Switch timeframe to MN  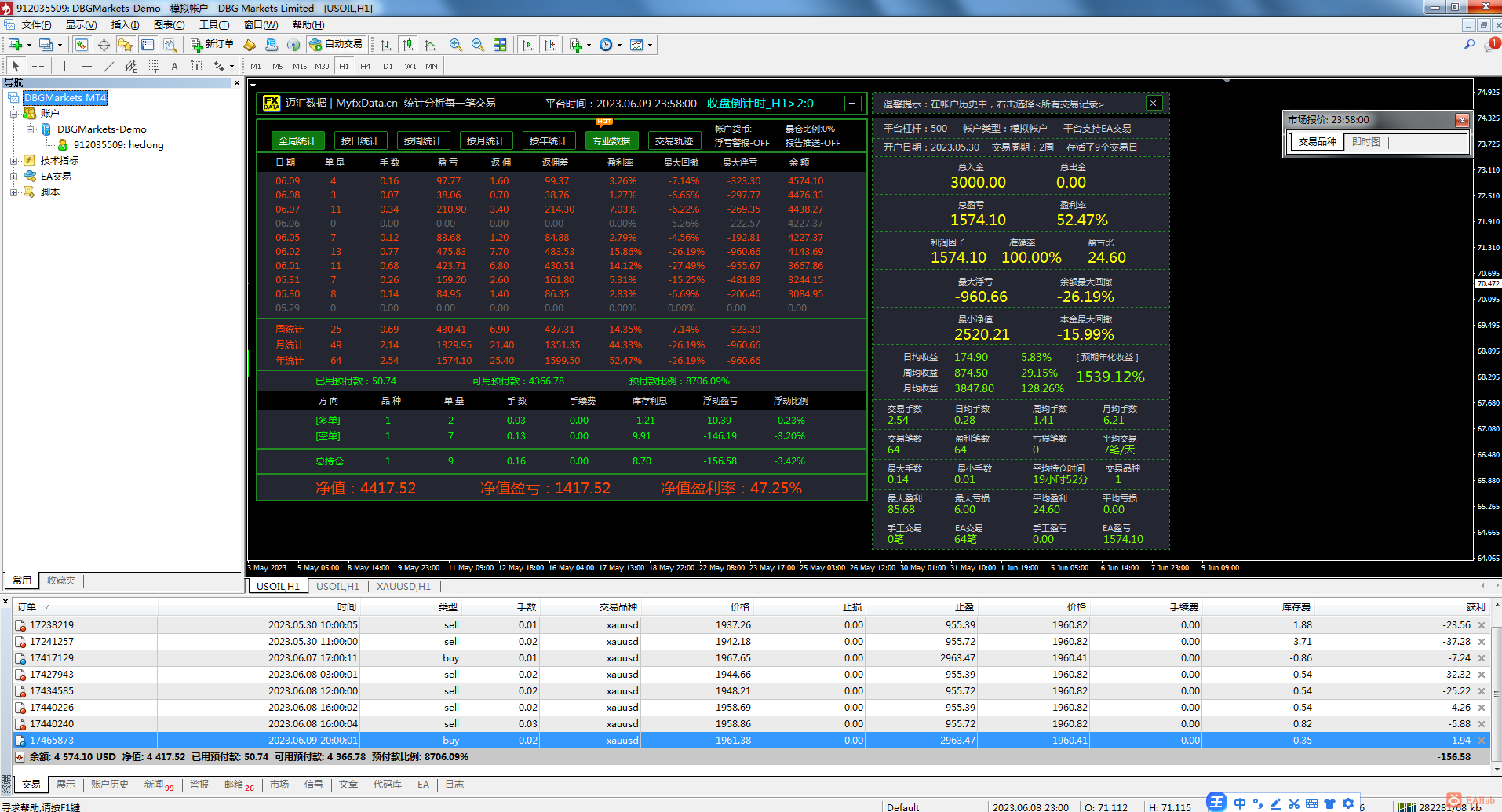point(432,67)
